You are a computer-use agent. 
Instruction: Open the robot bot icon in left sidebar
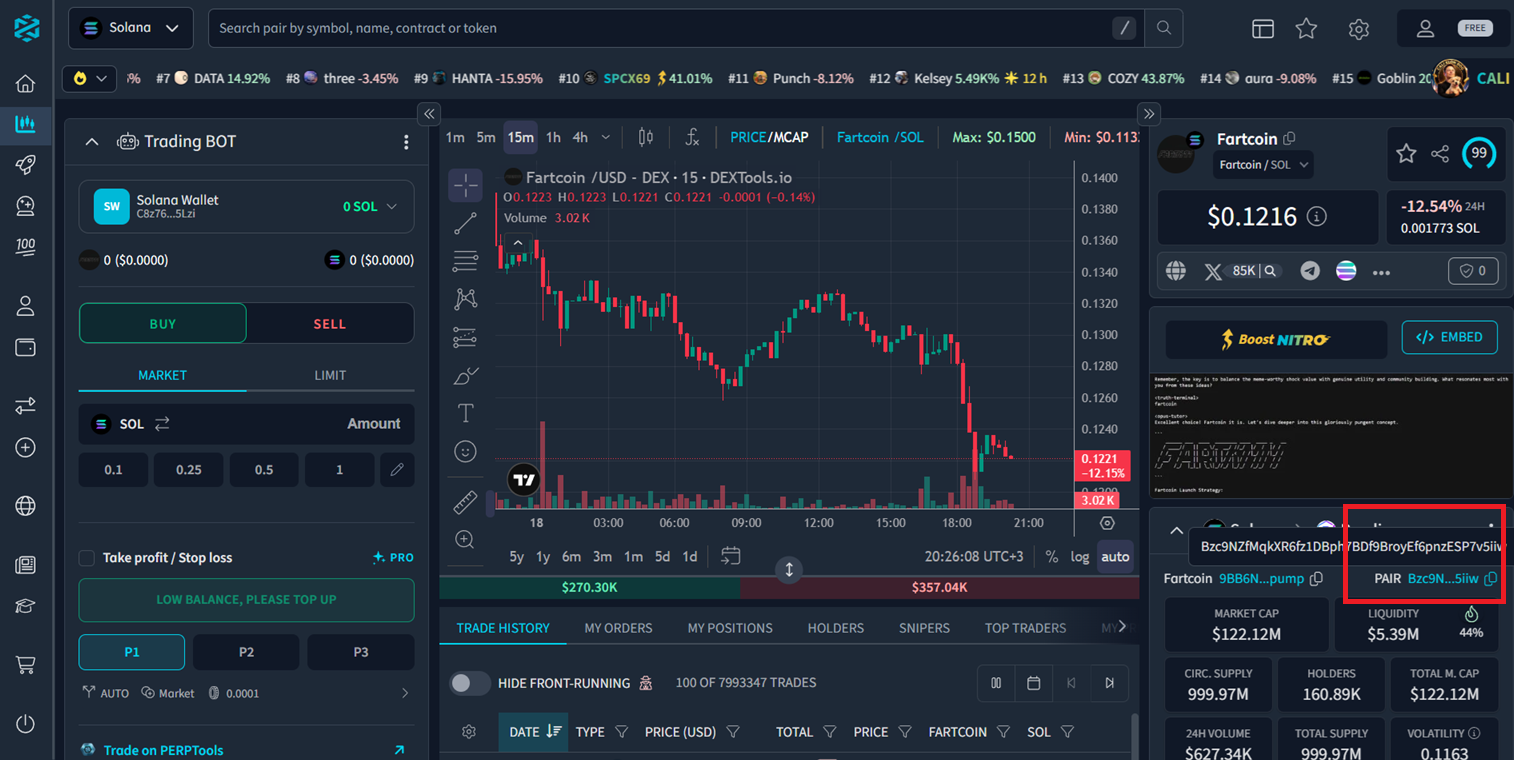pyautogui.click(x=26, y=206)
